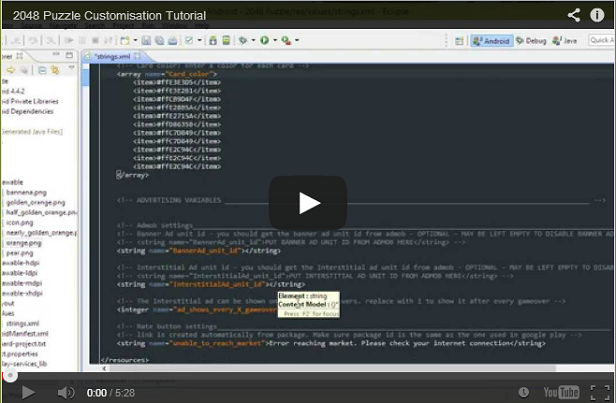Add to Watch Later with the clock icon

(x=523, y=392)
